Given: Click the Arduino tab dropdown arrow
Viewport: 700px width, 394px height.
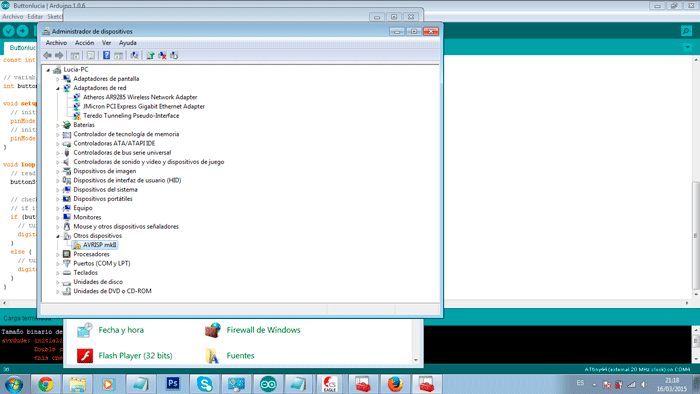Looking at the screenshot, I should tap(688, 47).
